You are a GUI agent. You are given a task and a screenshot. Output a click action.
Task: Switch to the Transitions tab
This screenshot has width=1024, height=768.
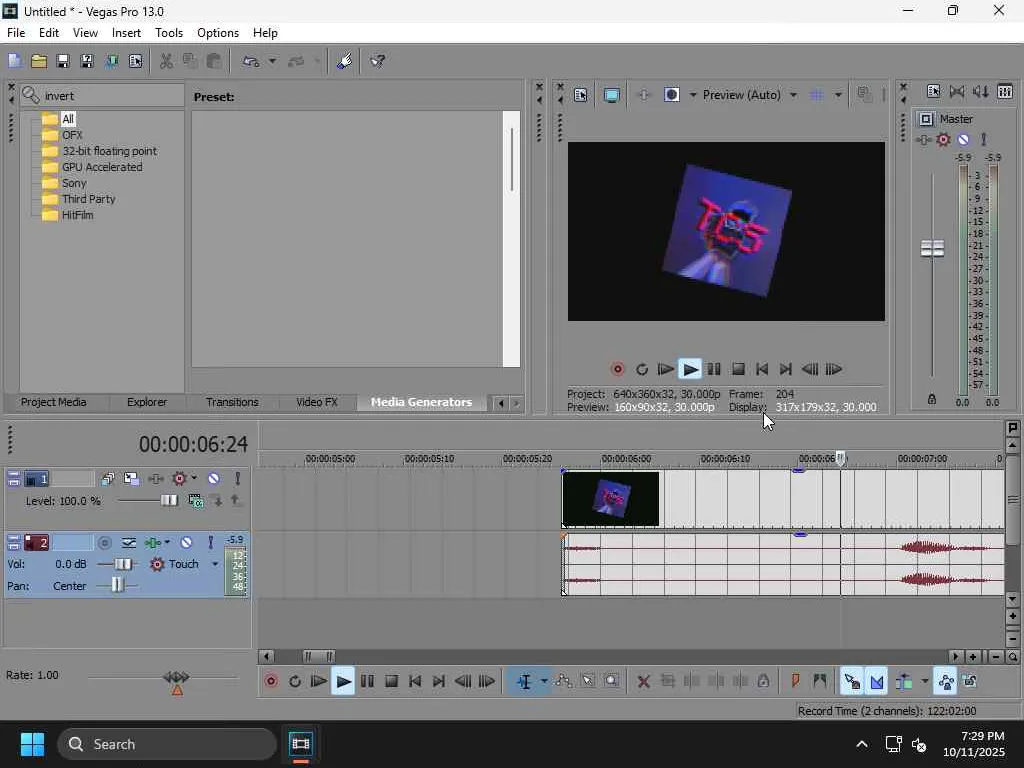(x=232, y=402)
